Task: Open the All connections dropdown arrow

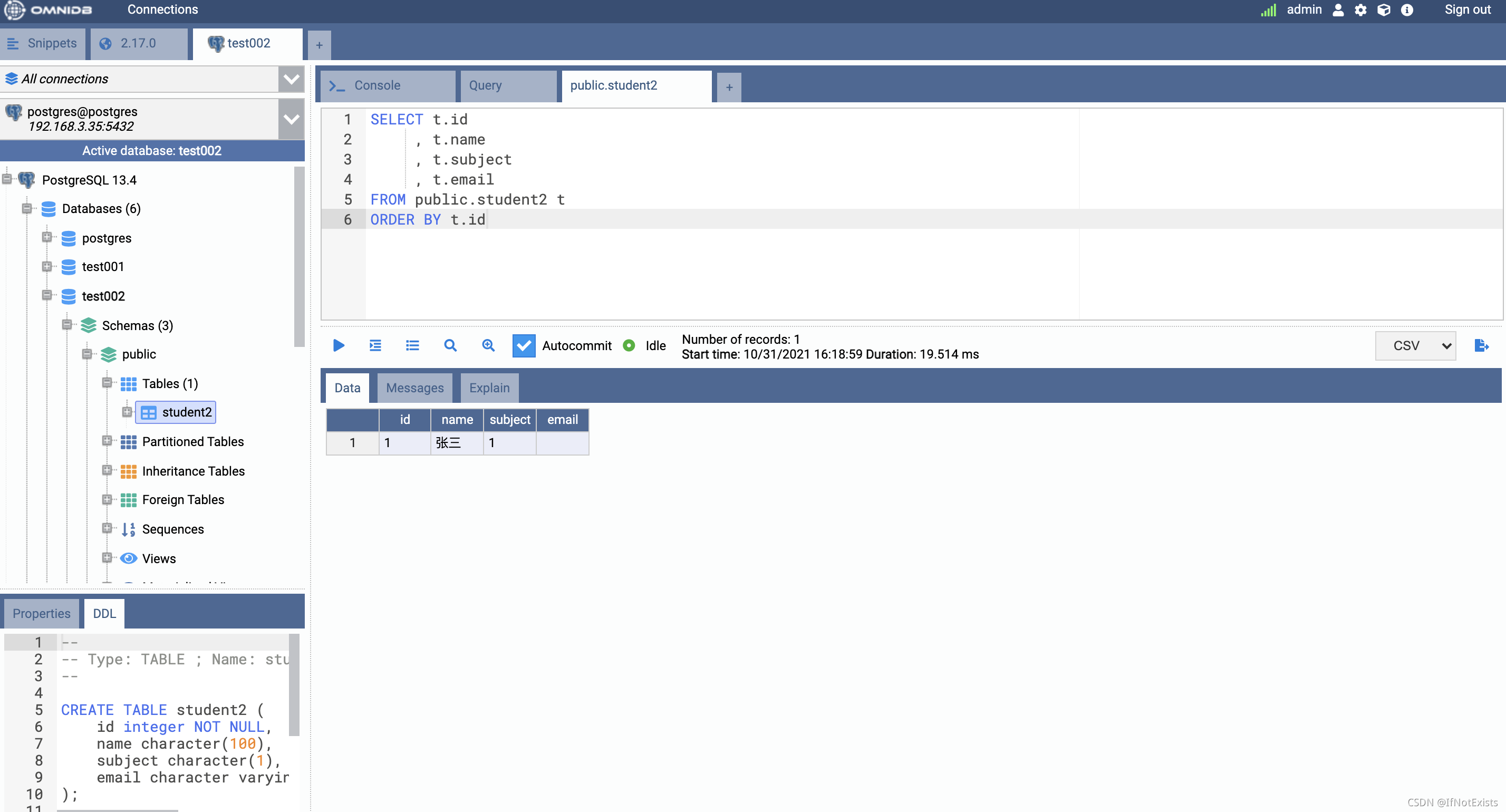Action: coord(291,79)
